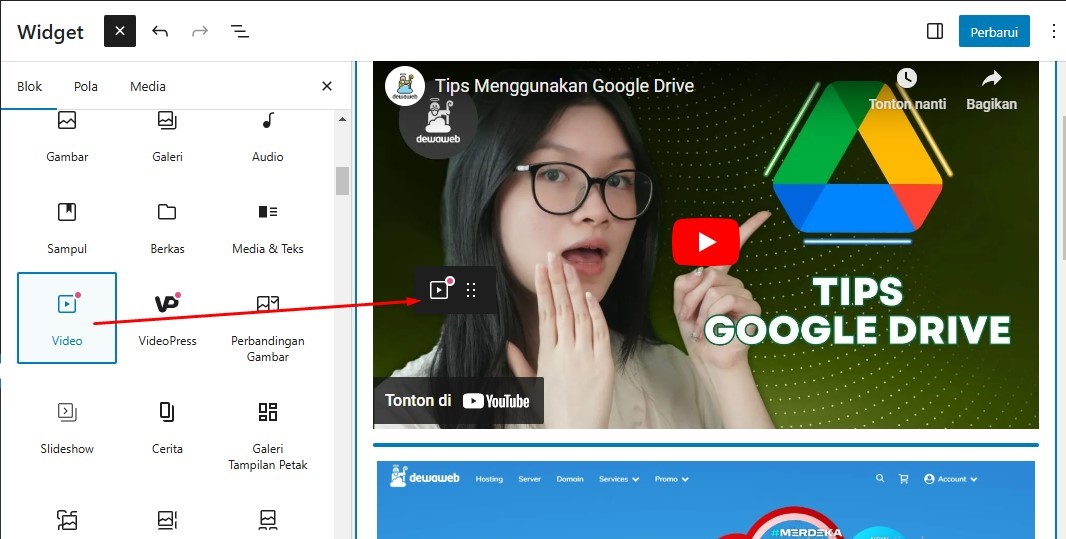Click the search icon in the dewaweb preview

coord(880,479)
